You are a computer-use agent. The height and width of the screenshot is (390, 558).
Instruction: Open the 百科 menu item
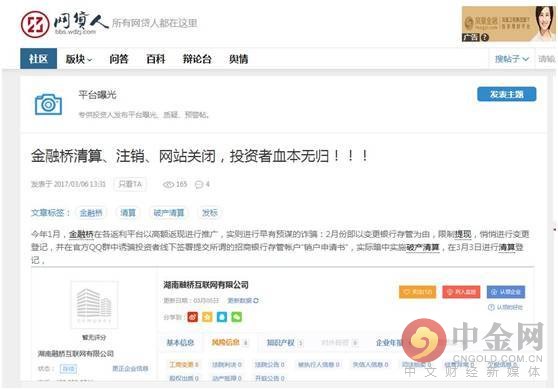point(156,59)
